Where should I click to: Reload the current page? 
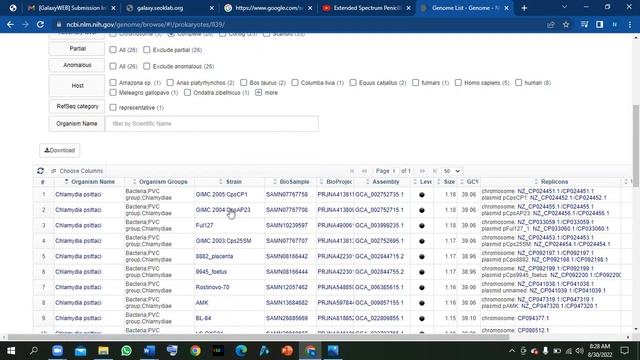pyautogui.click(x=40, y=24)
